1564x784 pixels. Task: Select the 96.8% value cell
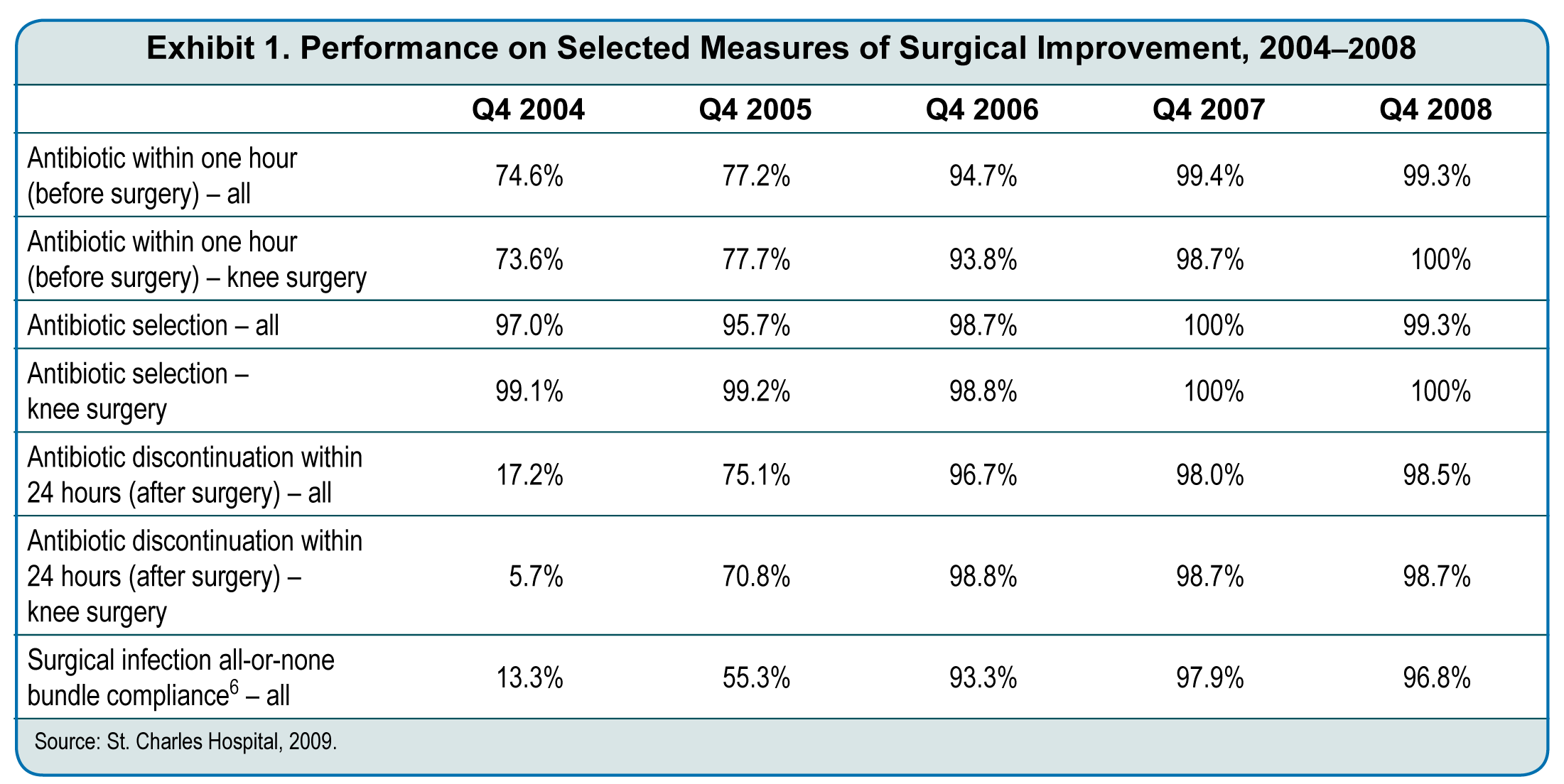pyautogui.click(x=1436, y=678)
